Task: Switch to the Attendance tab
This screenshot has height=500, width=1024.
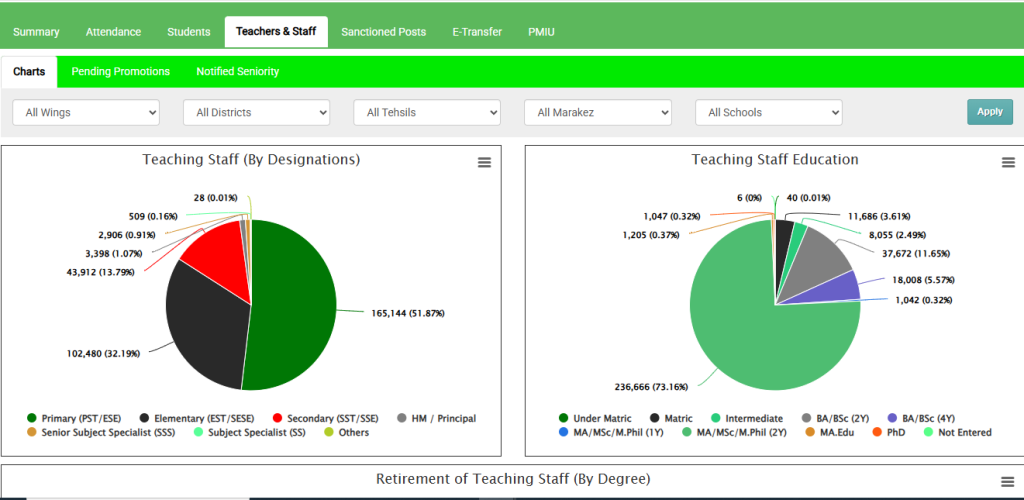Action: click(x=113, y=32)
